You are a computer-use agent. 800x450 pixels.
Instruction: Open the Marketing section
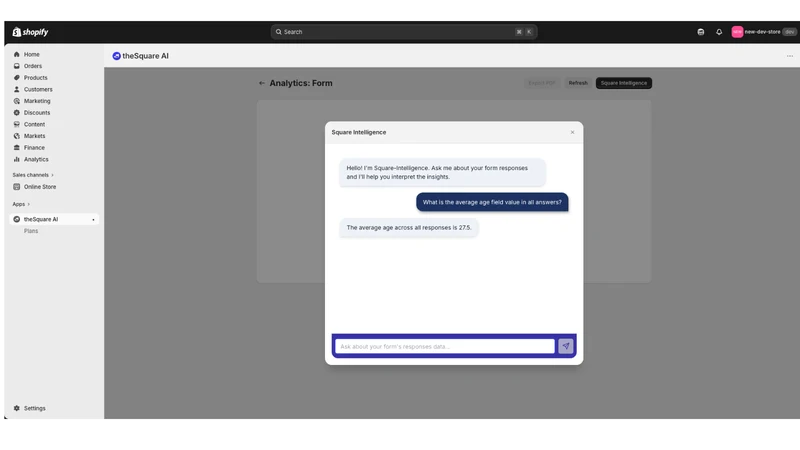coord(37,101)
